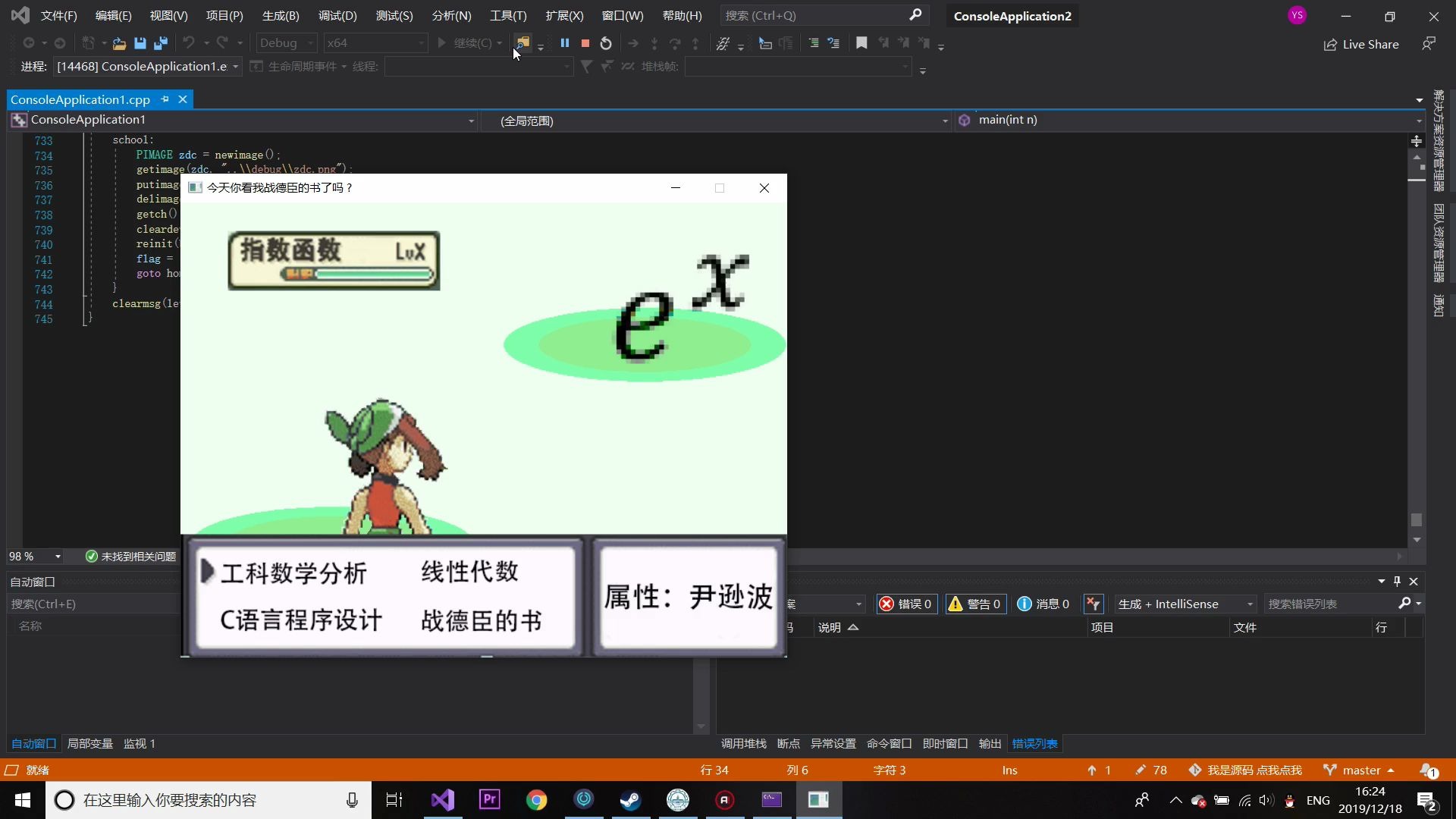Toggle the 警告 0 warnings filter
The width and height of the screenshot is (1456, 819).
tap(975, 604)
